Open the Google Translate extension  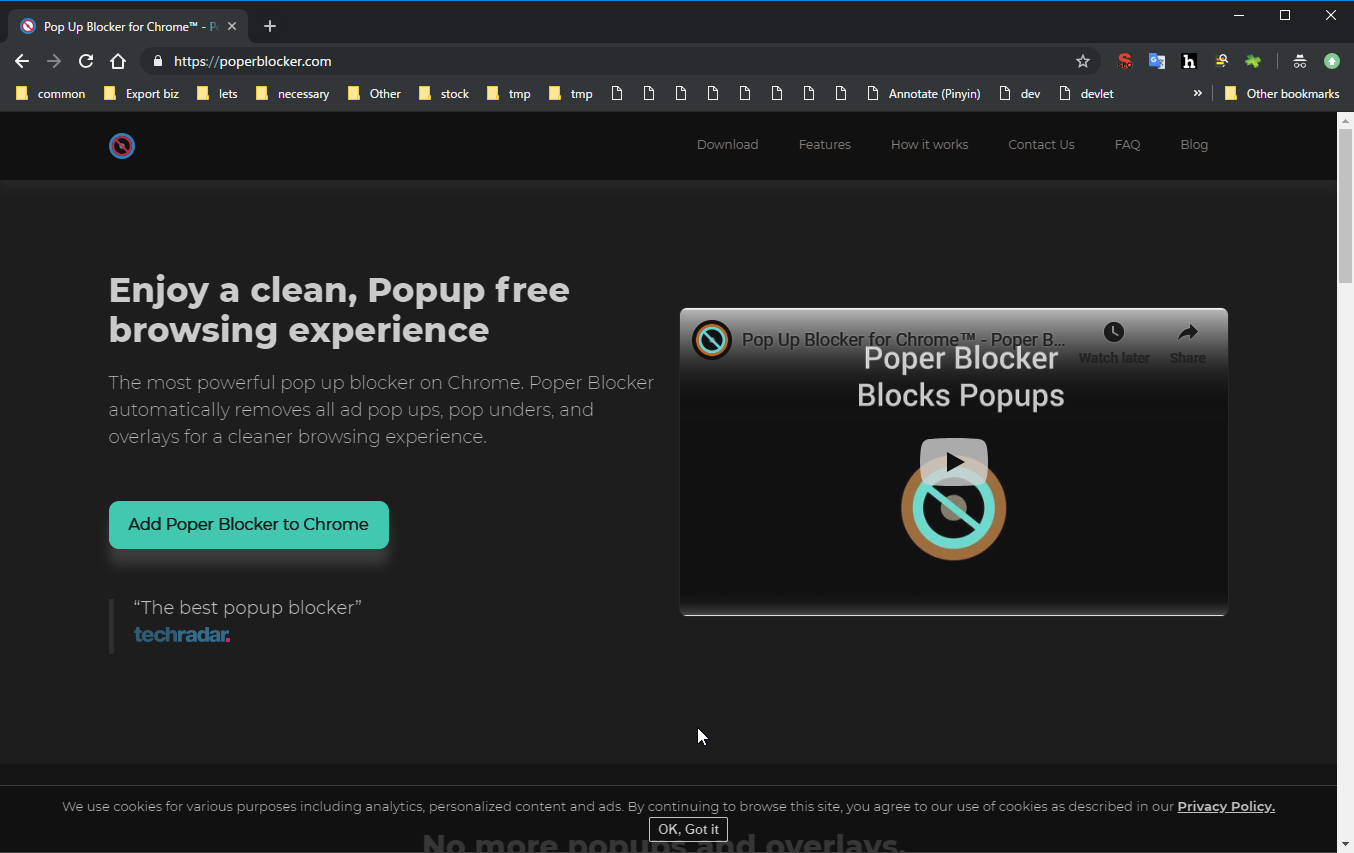1157,61
